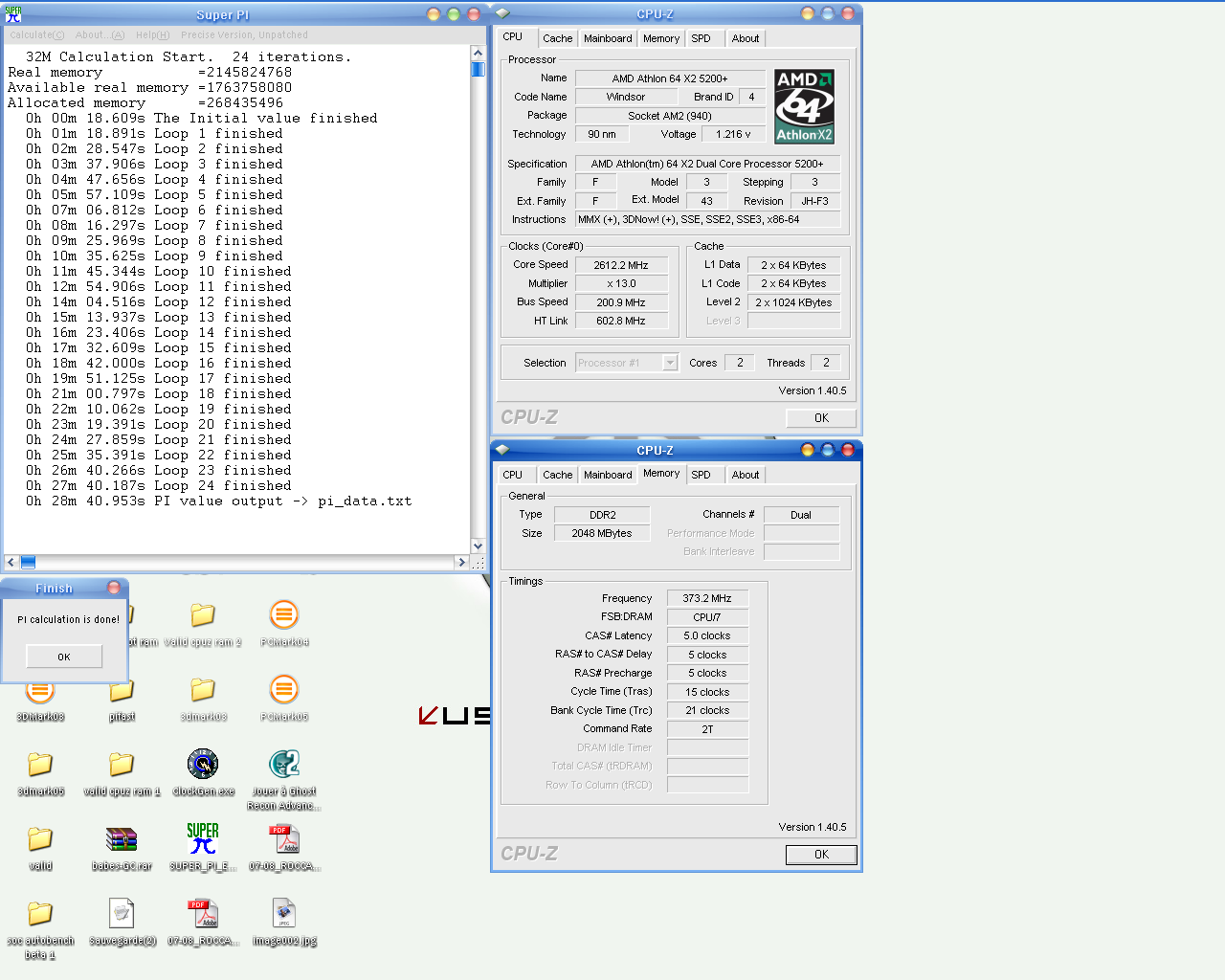Screen dimensions: 1225x980
Task: Click the FSB:DRAM CPU/7 value
Action: 707,617
